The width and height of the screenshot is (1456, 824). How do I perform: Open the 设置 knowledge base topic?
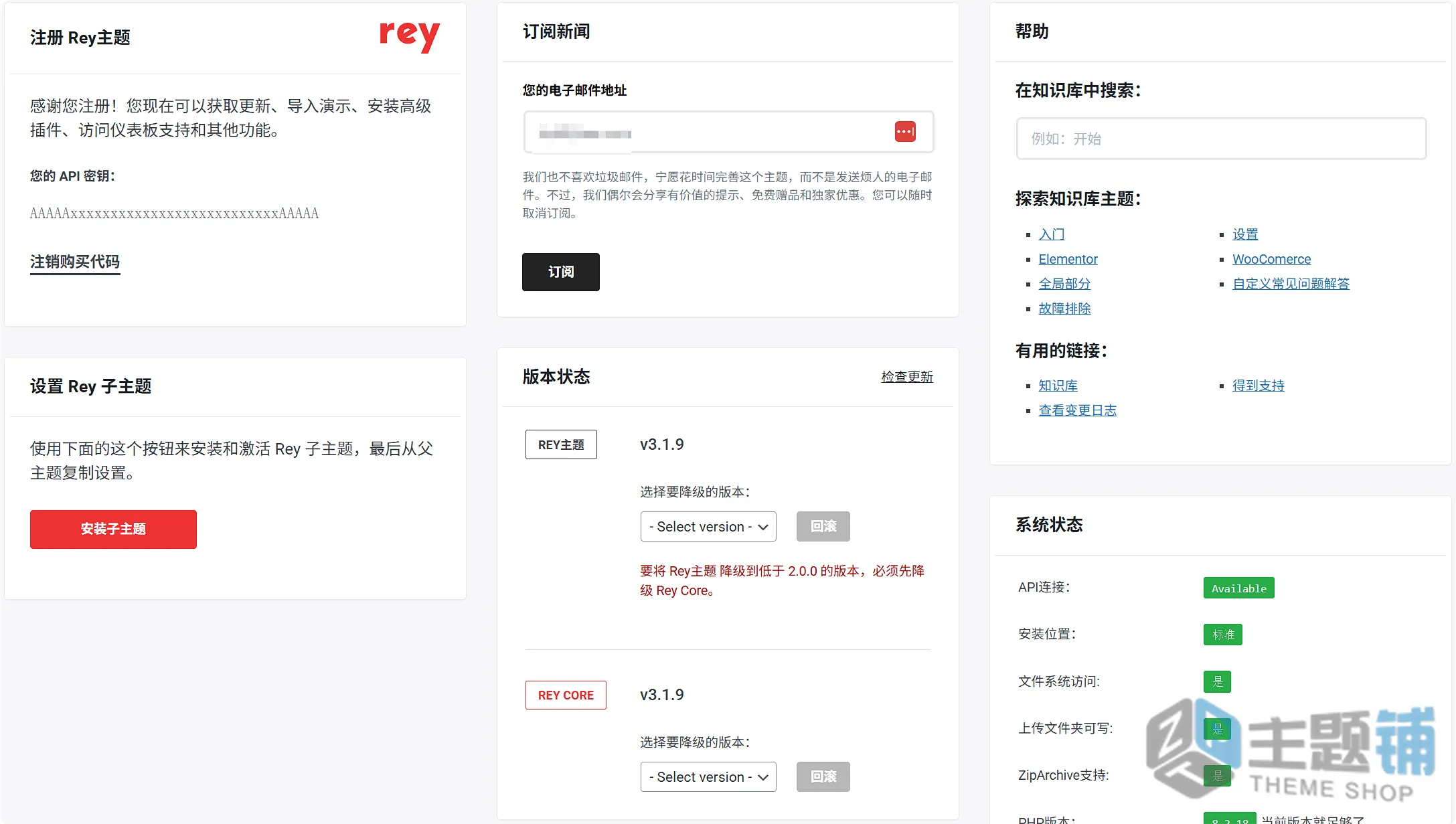[1245, 234]
